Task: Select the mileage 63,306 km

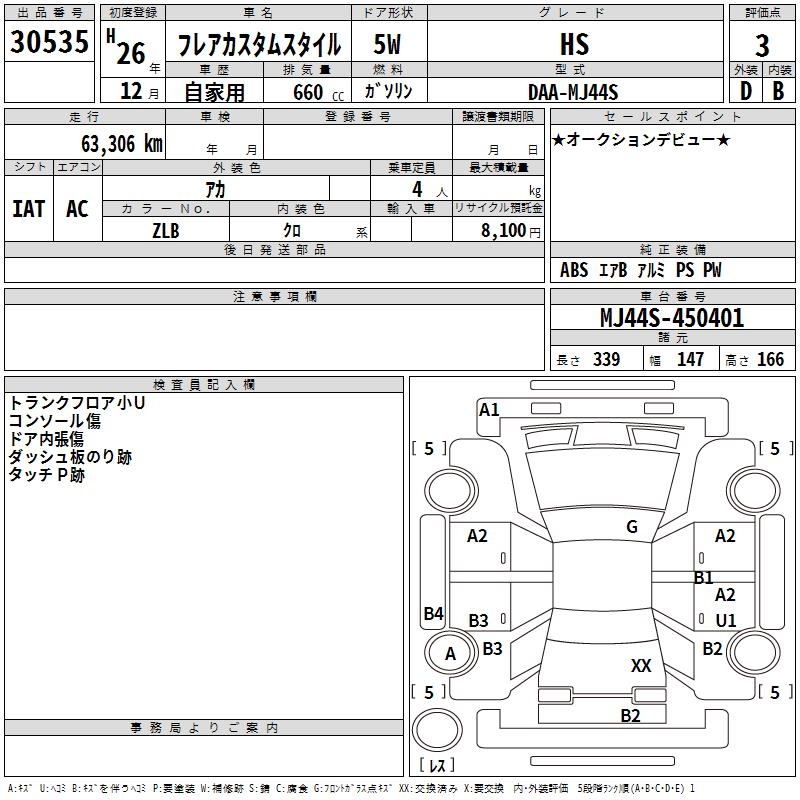Action: 122,144
